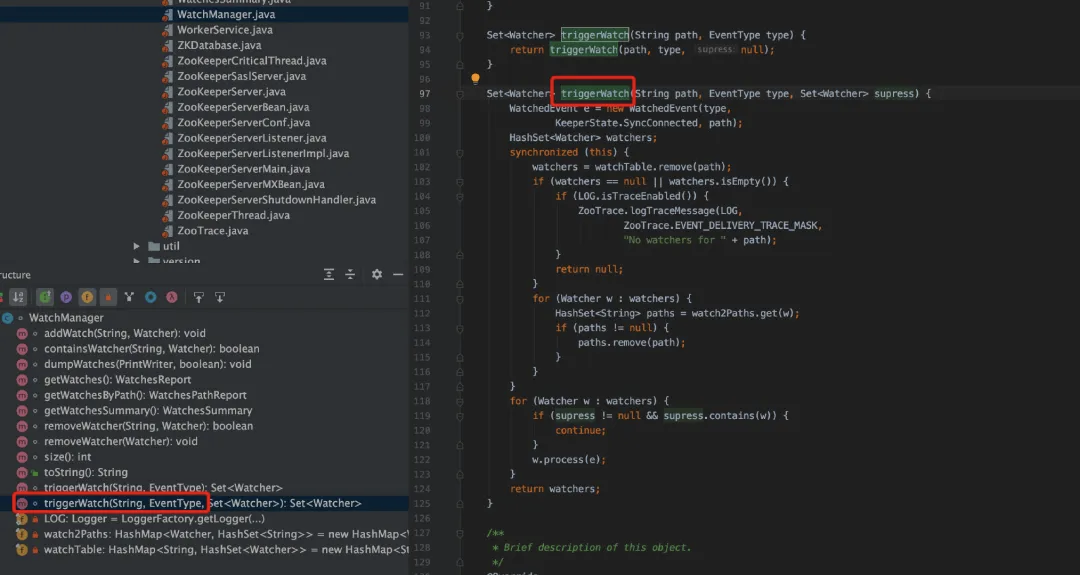The width and height of the screenshot is (1080, 575).
Task: Click the Show Properties icon
Action: (x=66, y=297)
